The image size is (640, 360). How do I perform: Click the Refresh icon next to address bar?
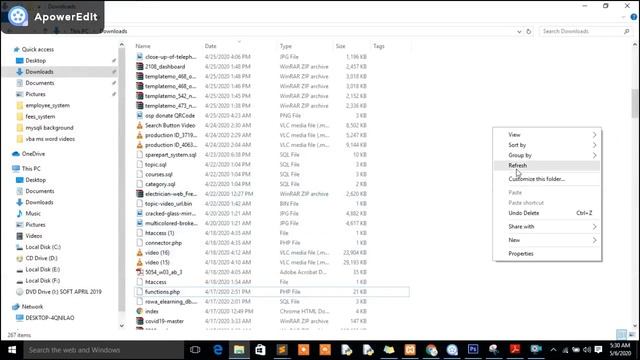click(x=529, y=31)
